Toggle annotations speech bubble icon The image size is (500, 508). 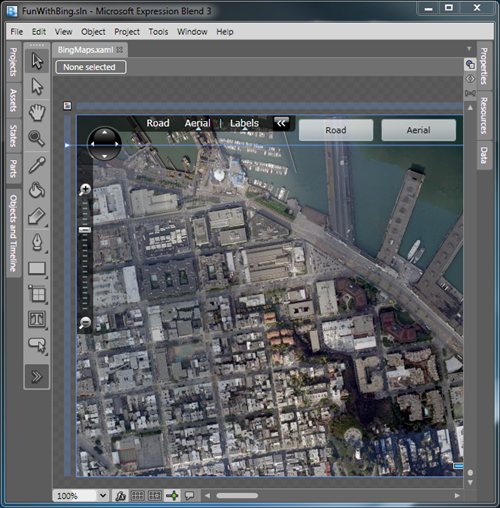tap(190, 496)
